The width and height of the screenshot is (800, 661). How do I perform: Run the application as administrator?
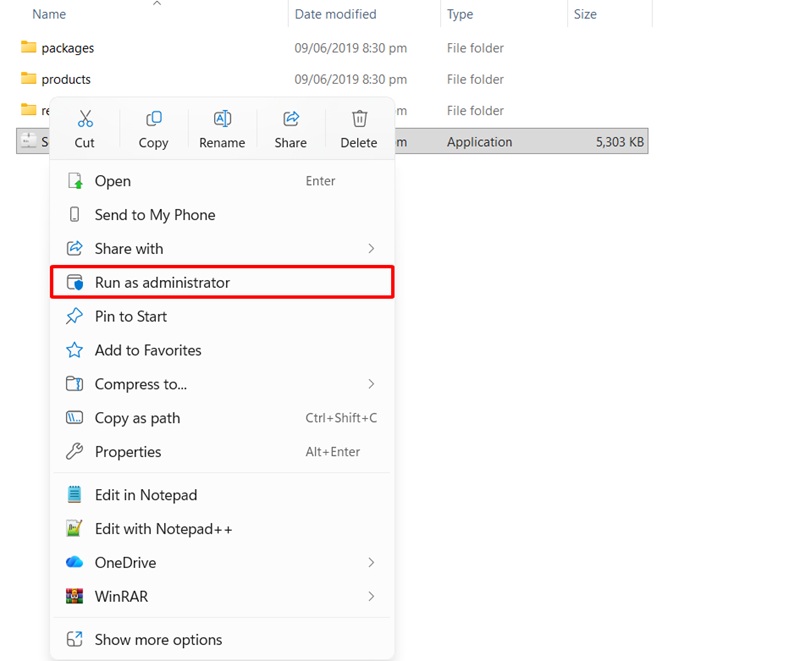coord(160,282)
